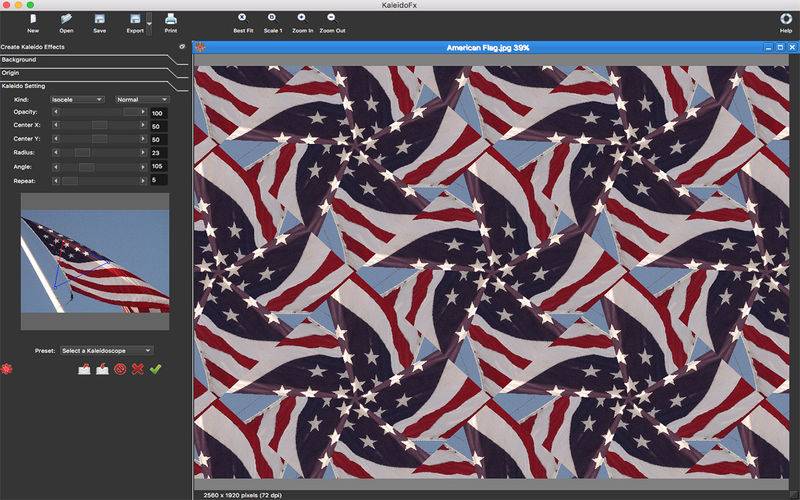800x500 pixels.
Task: Click the document window icon in title bar
Action: (201, 47)
